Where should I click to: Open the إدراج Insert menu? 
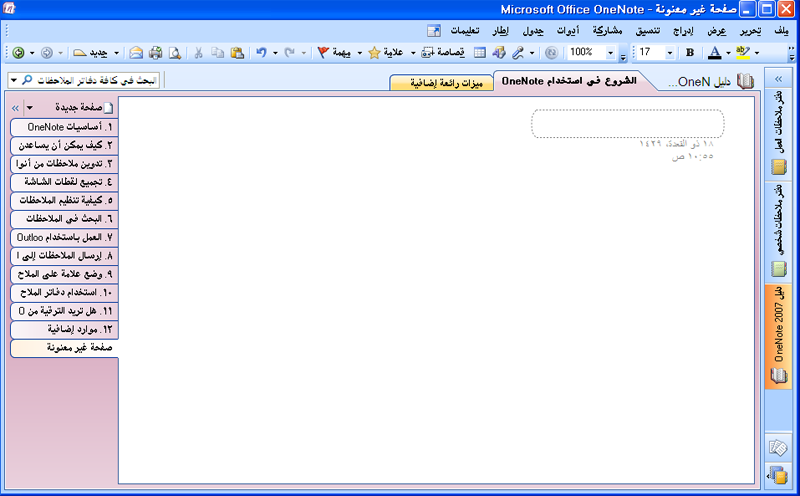point(683,31)
